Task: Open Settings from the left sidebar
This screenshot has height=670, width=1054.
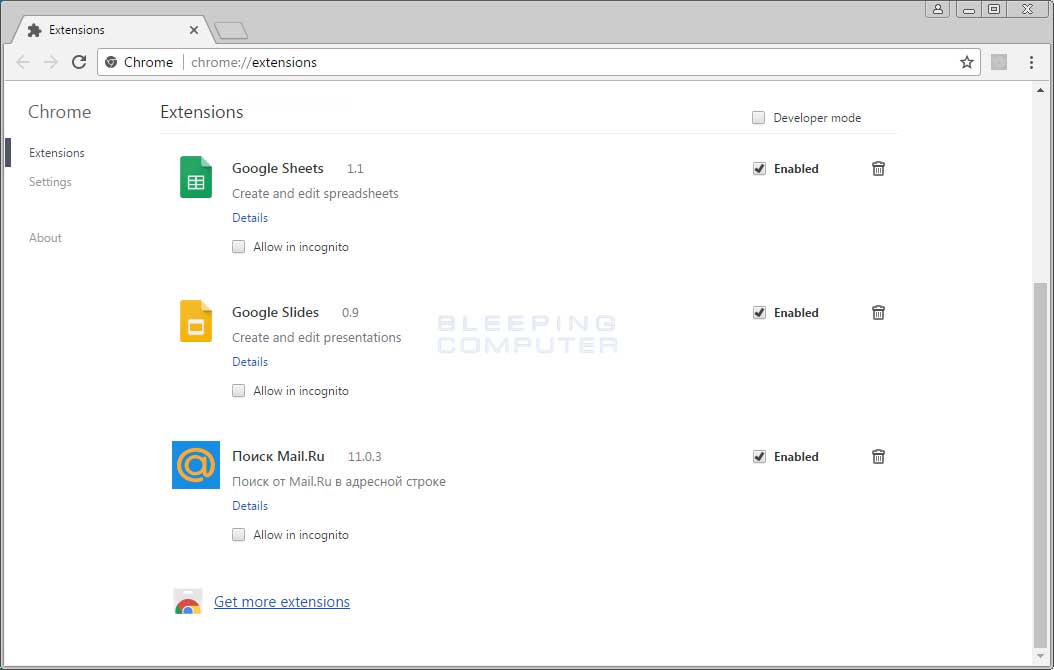Action: tap(50, 182)
